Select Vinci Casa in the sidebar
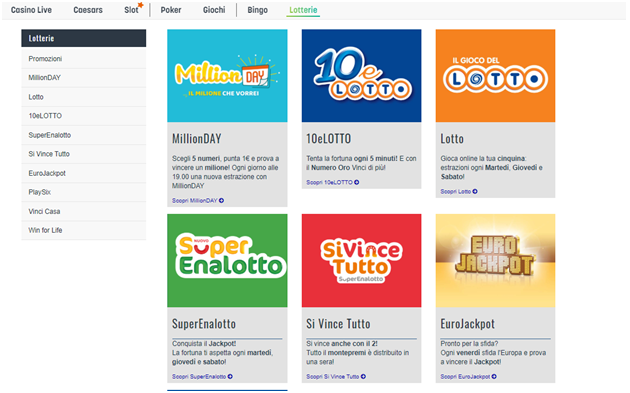The height and width of the screenshot is (393, 630). pyautogui.click(x=84, y=211)
